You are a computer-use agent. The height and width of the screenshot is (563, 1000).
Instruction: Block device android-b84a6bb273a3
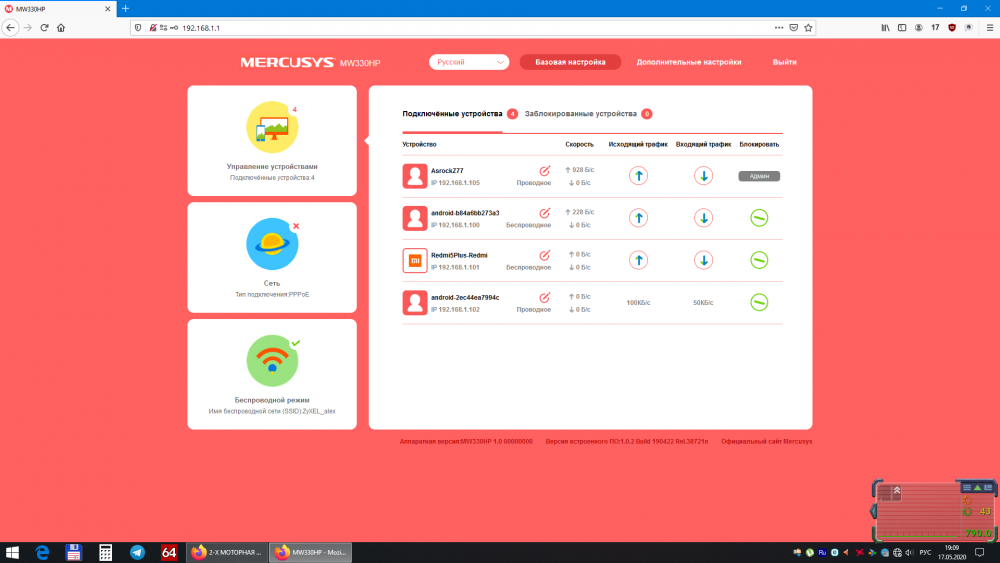(x=759, y=218)
